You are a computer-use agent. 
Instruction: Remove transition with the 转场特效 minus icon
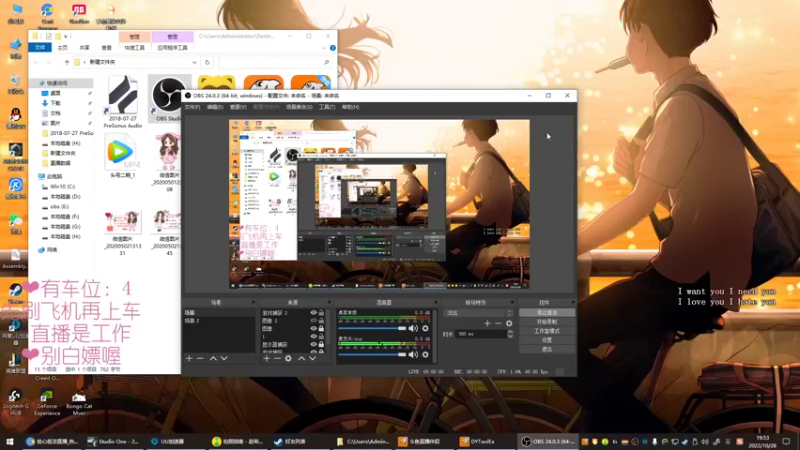tap(498, 323)
